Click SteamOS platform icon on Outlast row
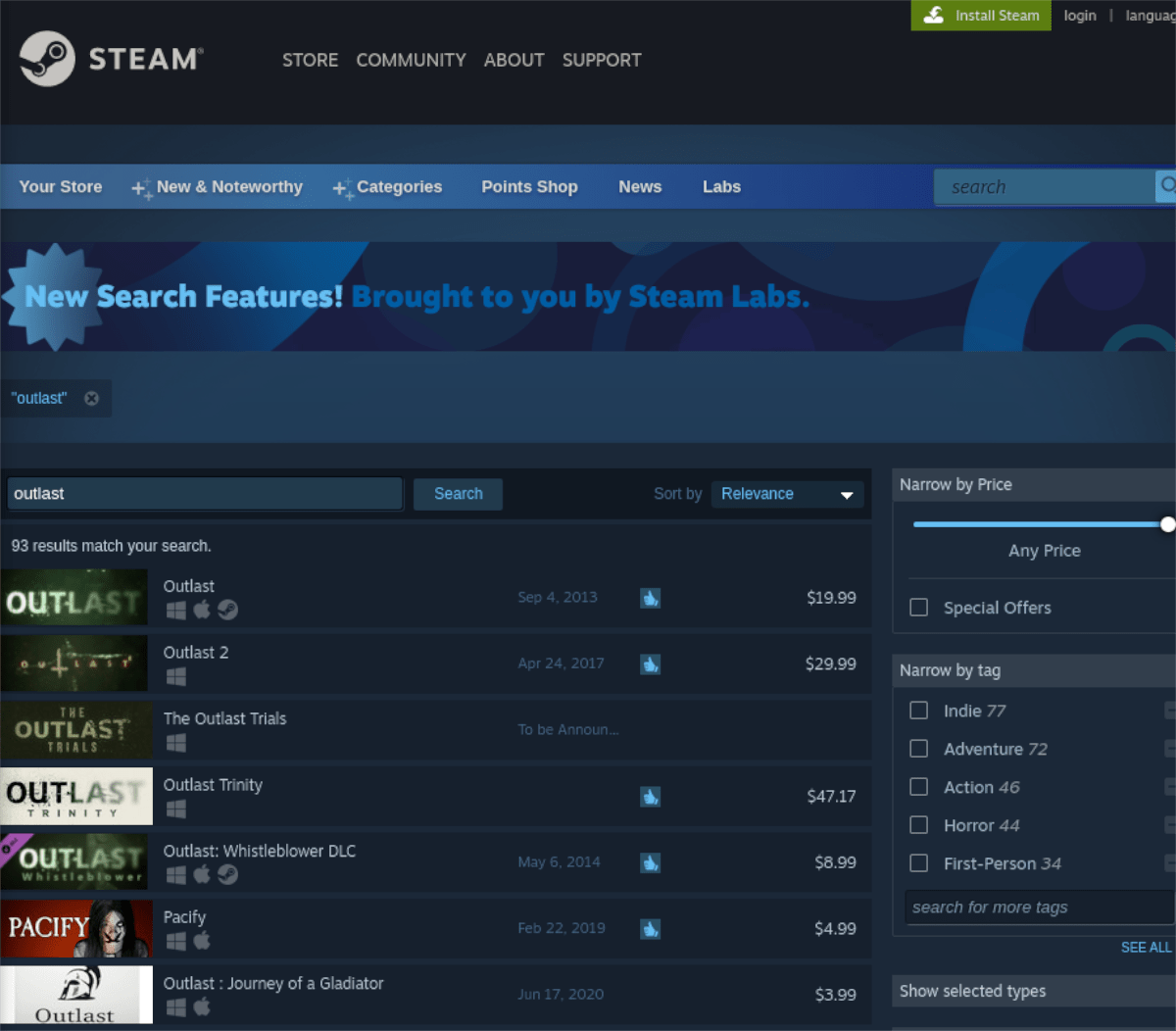The image size is (1176, 1031). pos(227,611)
